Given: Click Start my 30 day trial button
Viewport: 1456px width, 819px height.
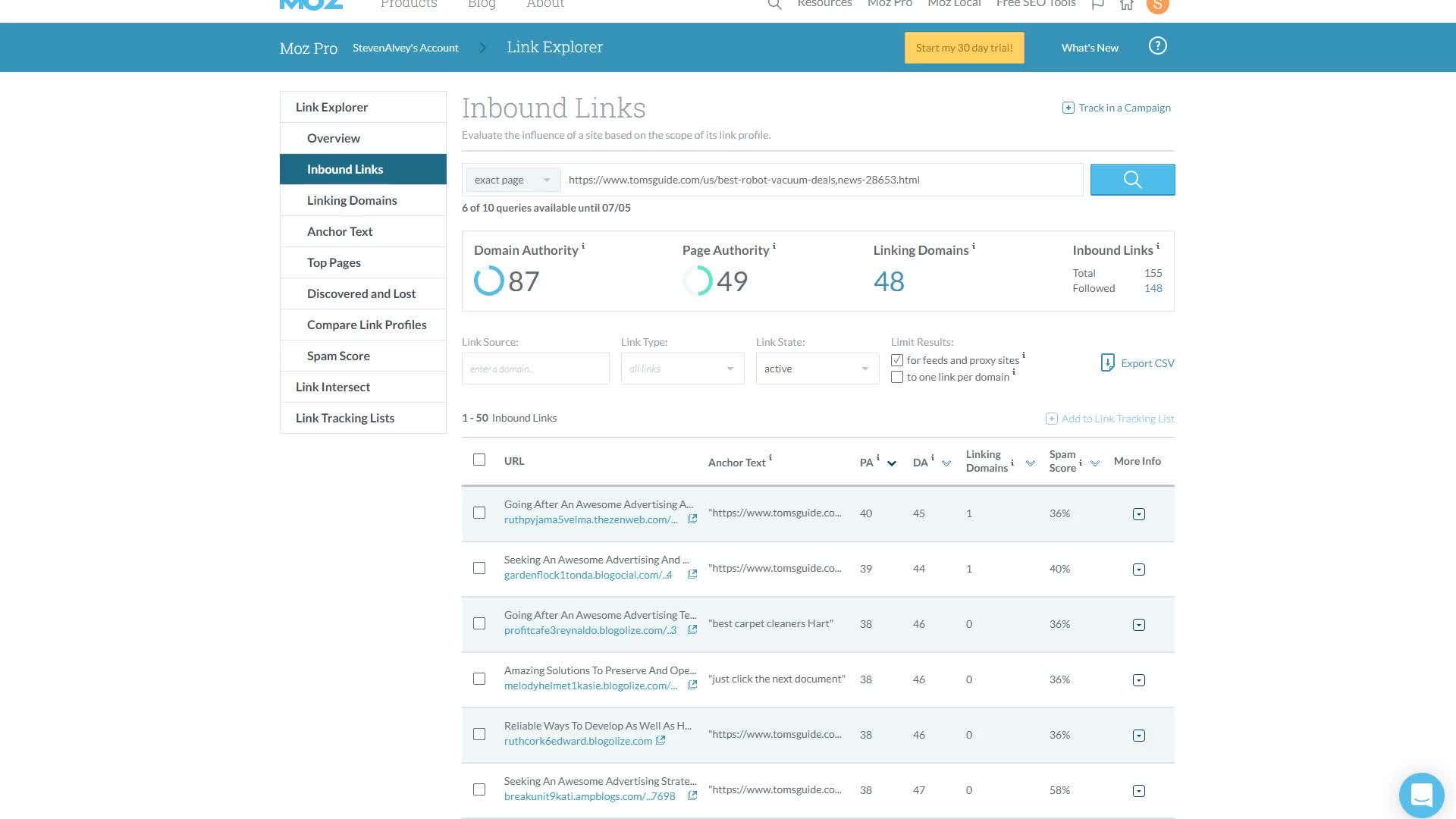Looking at the screenshot, I should pyautogui.click(x=964, y=48).
